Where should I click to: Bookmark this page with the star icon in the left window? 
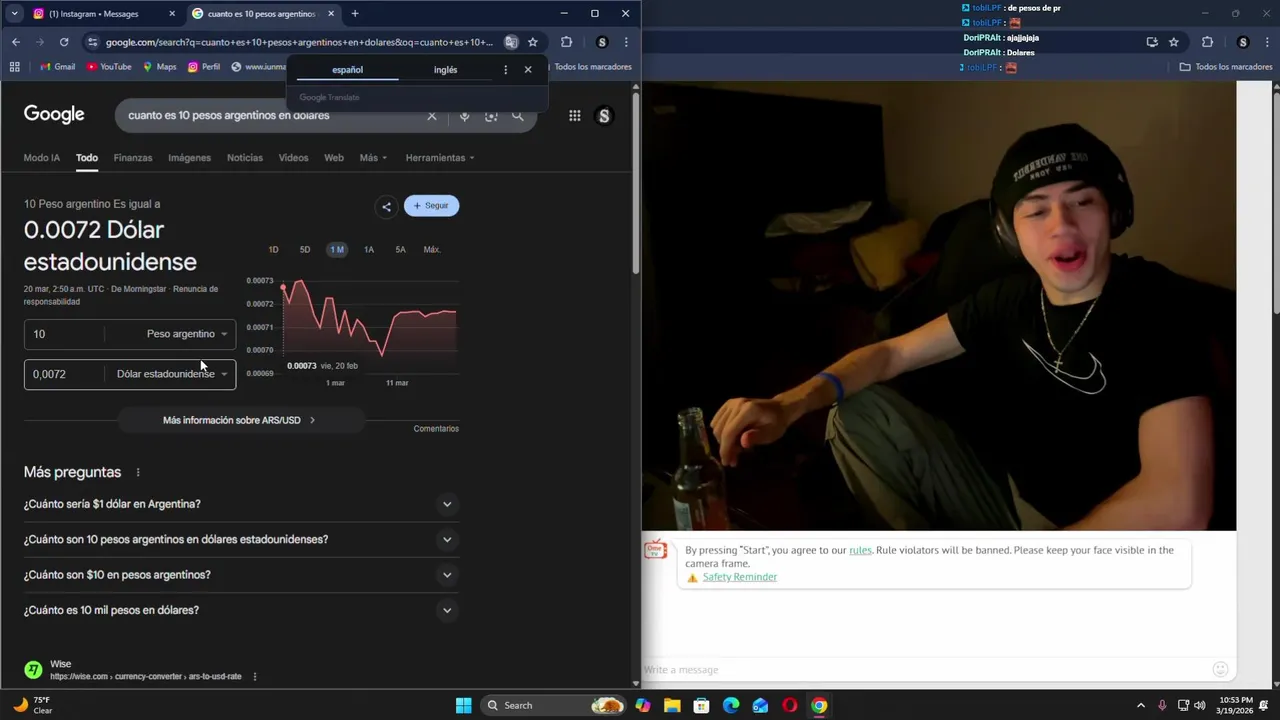pyautogui.click(x=533, y=42)
